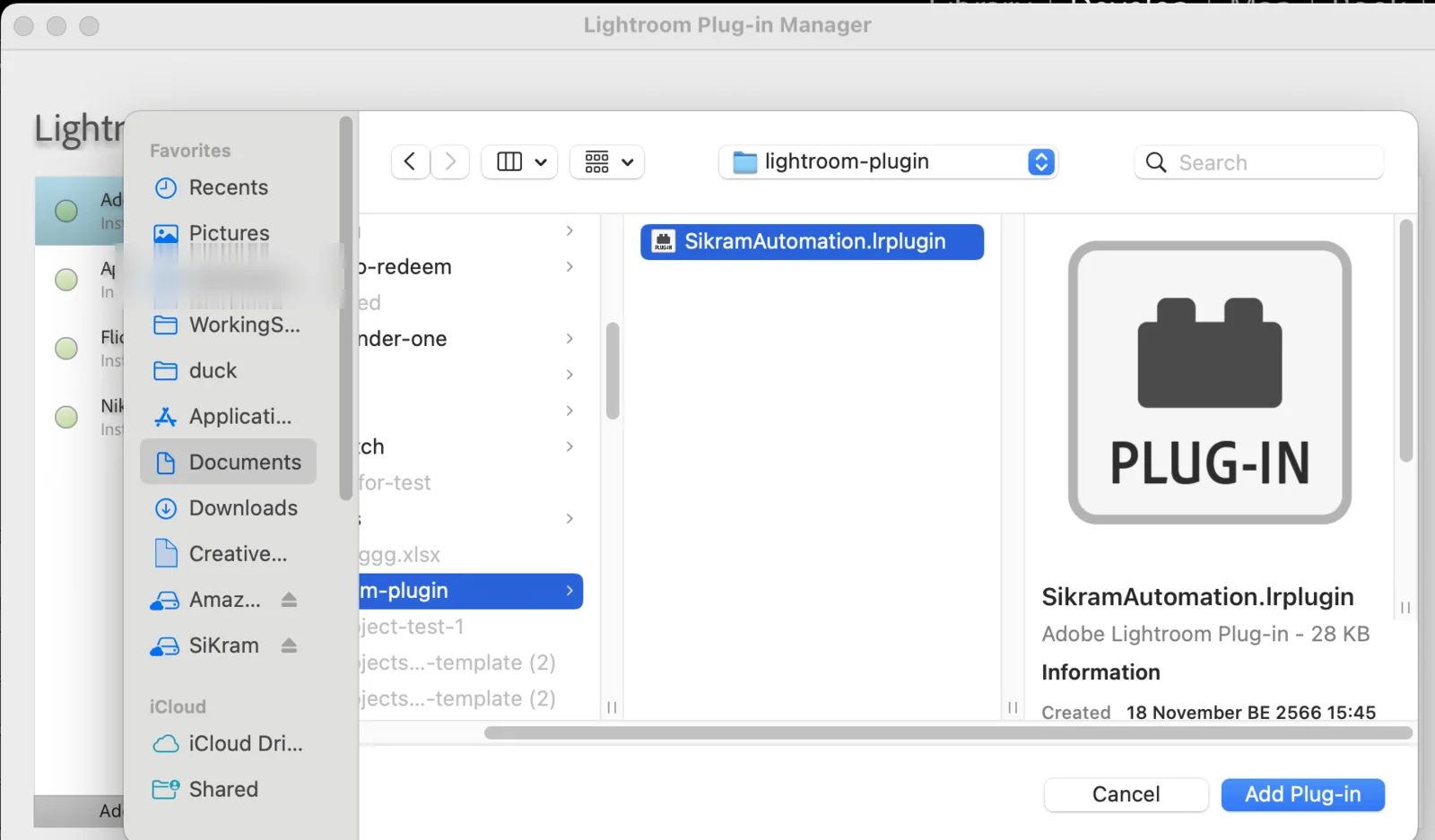Select the WorkingS... folder in sidebar

[228, 325]
